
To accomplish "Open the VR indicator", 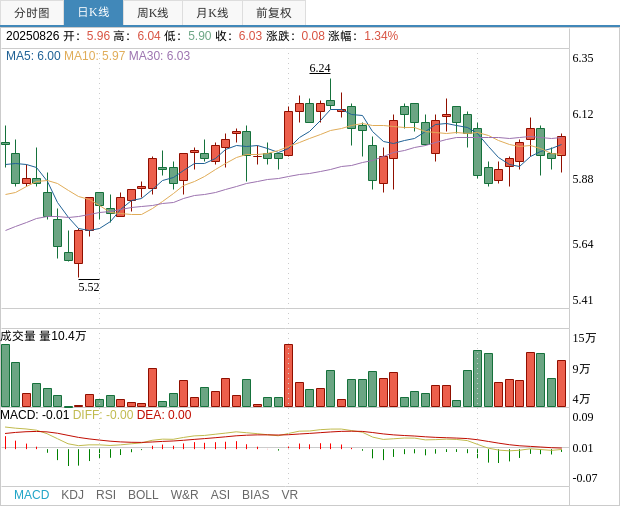I will tap(290, 495).
